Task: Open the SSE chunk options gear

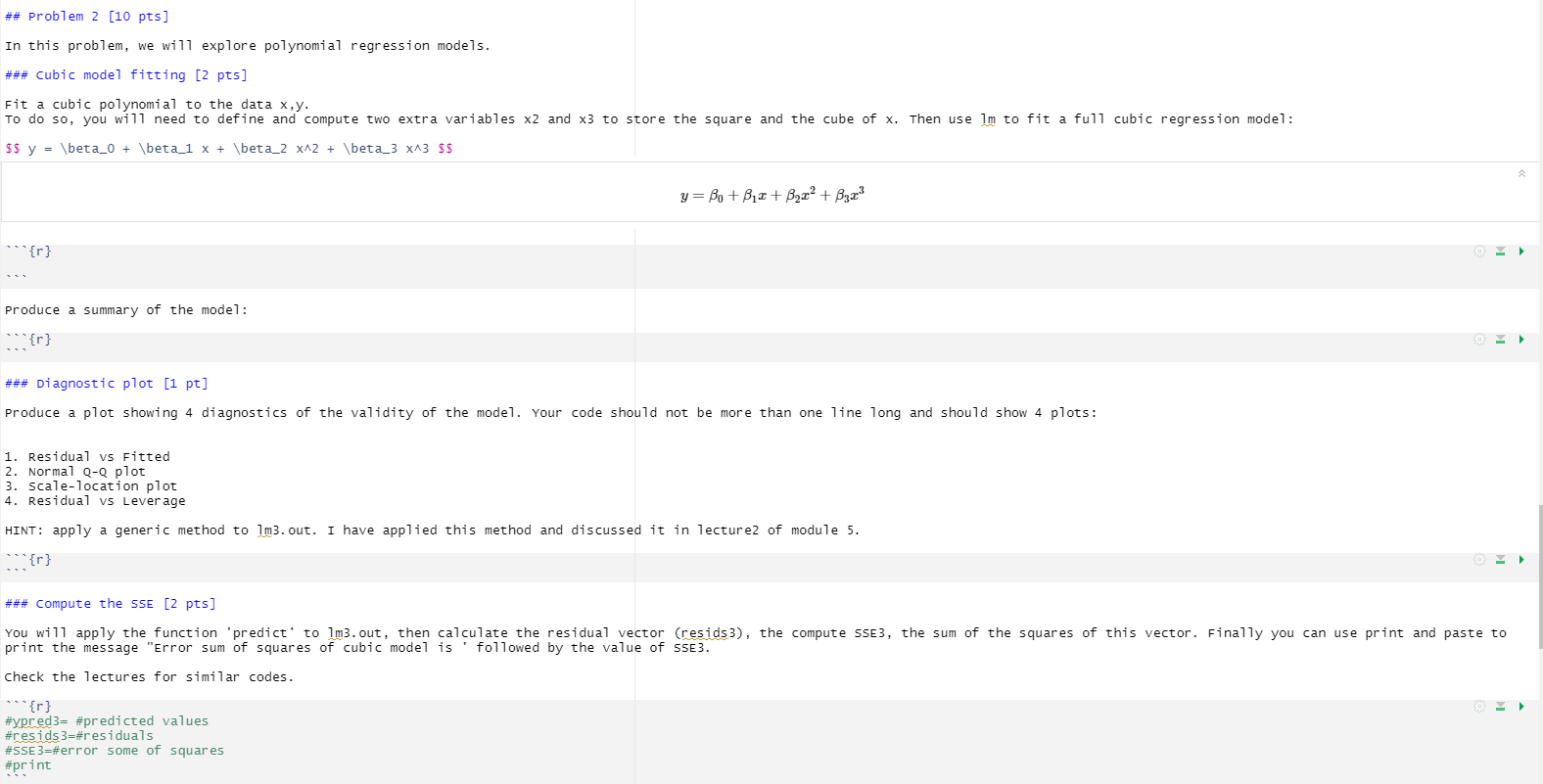Action: pos(1479,706)
